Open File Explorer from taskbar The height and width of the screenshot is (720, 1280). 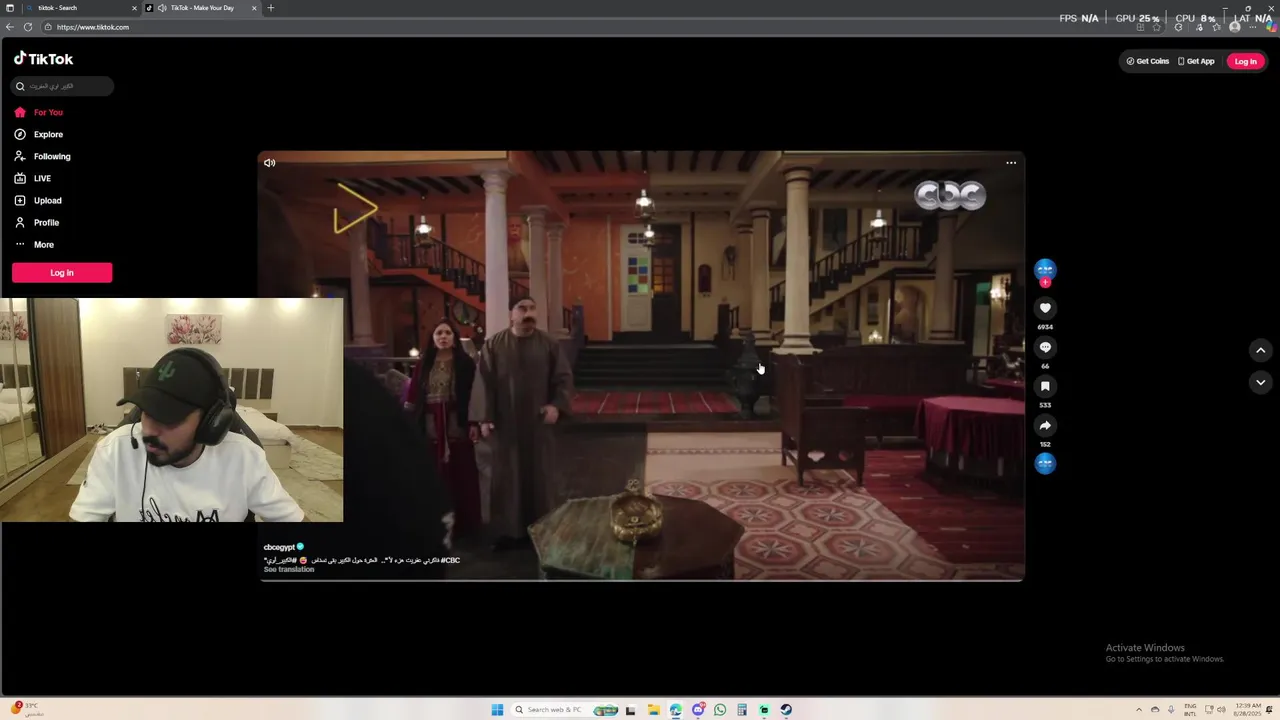[x=653, y=710]
